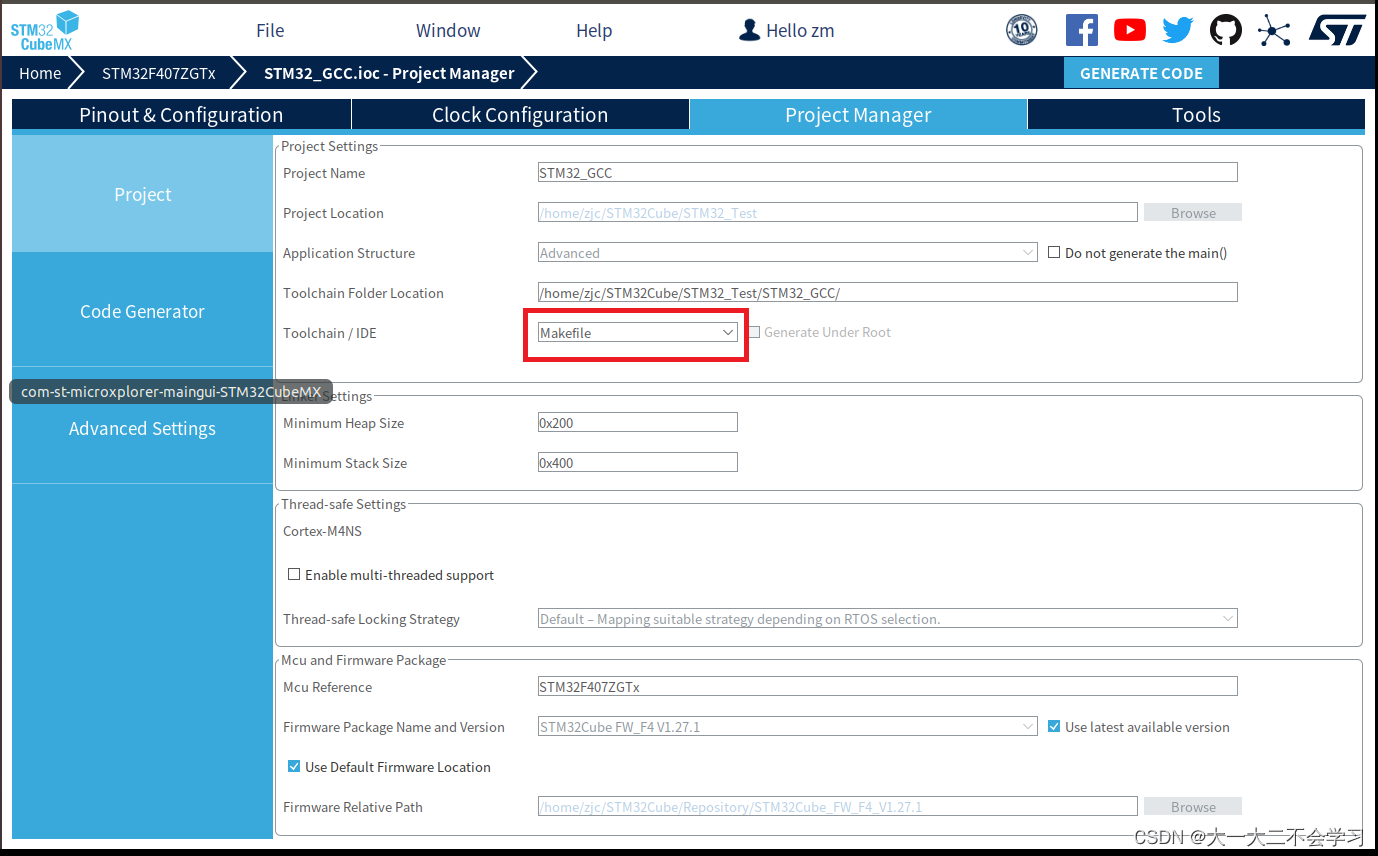Open the Toolchain / IDE dropdown
1378x856 pixels.
tap(638, 332)
